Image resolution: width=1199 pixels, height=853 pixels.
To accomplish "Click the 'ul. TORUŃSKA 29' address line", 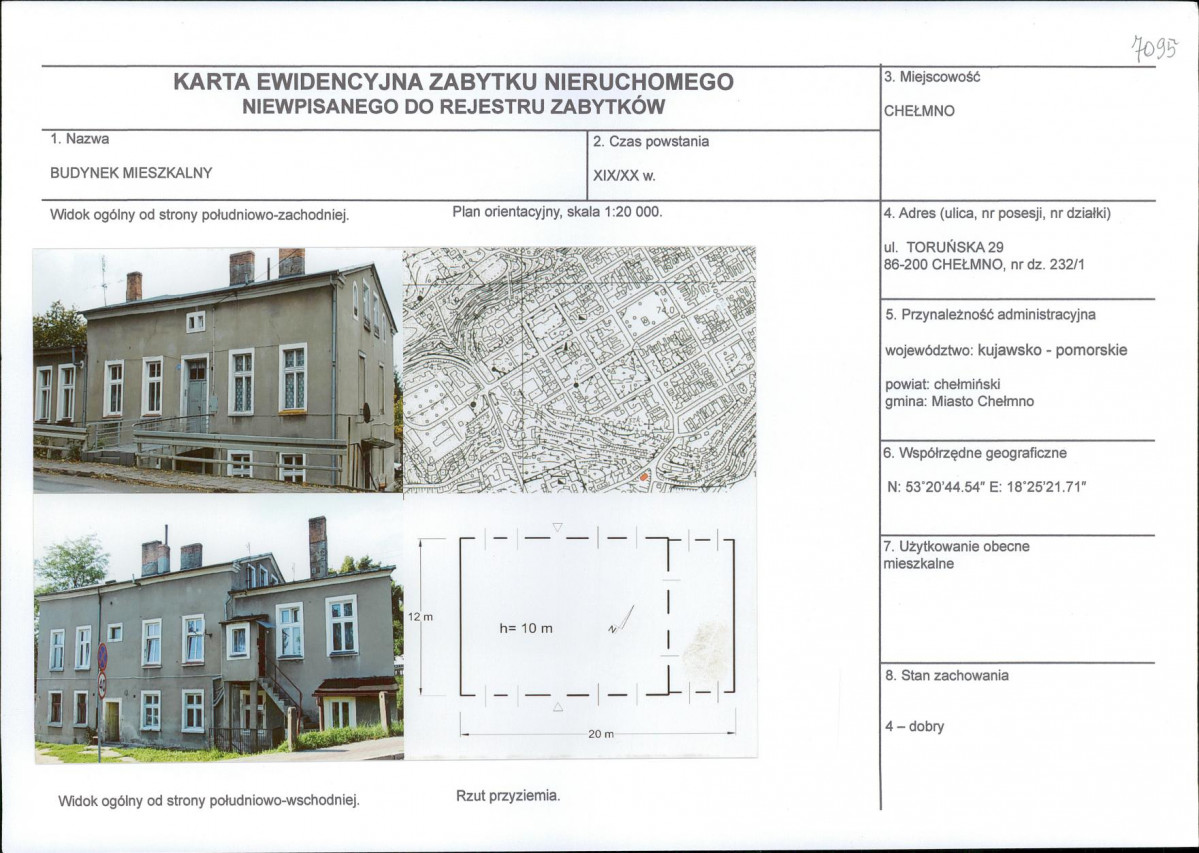I will tap(944, 246).
